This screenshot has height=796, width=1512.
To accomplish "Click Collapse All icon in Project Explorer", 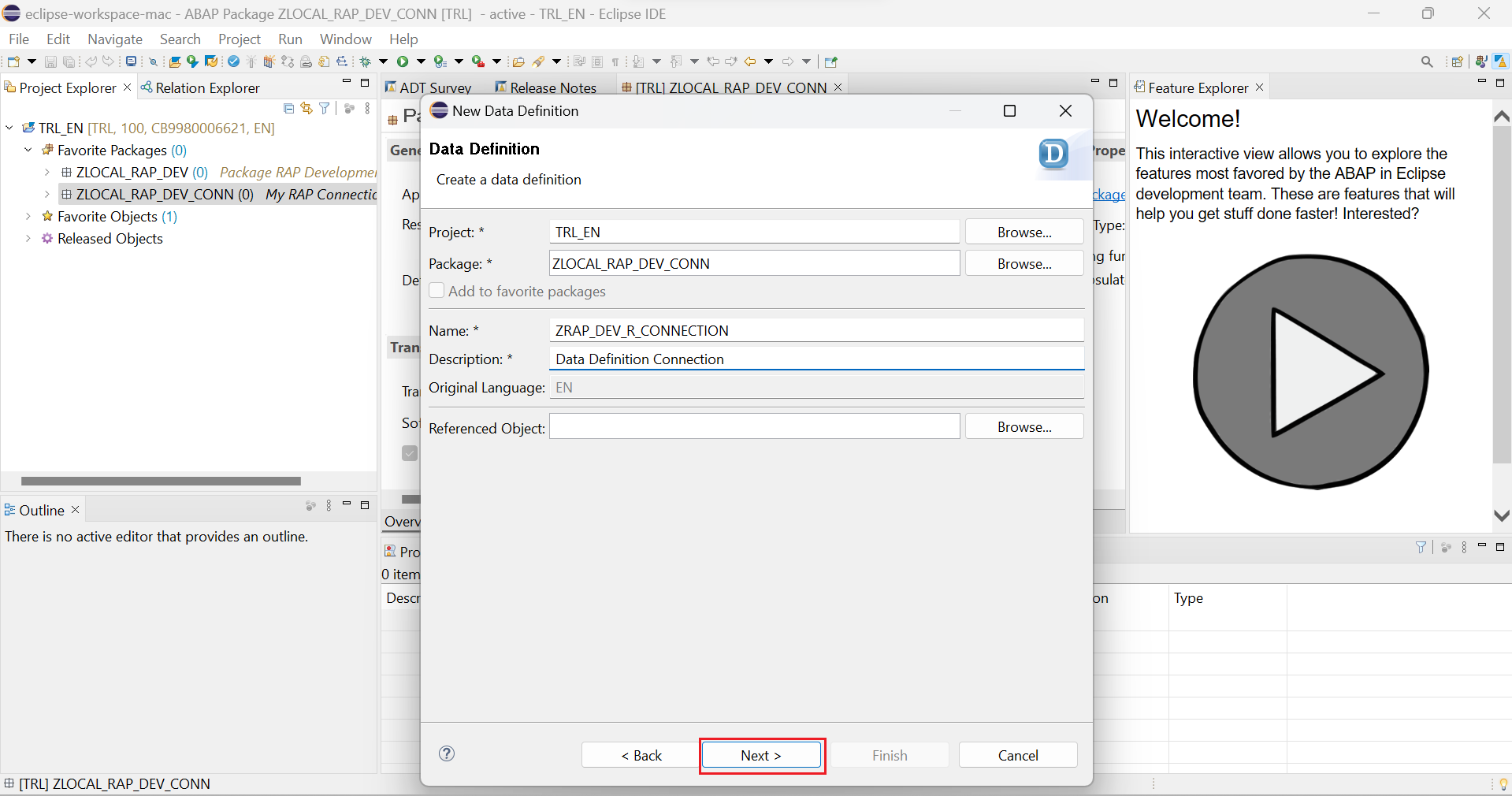I will [x=288, y=109].
